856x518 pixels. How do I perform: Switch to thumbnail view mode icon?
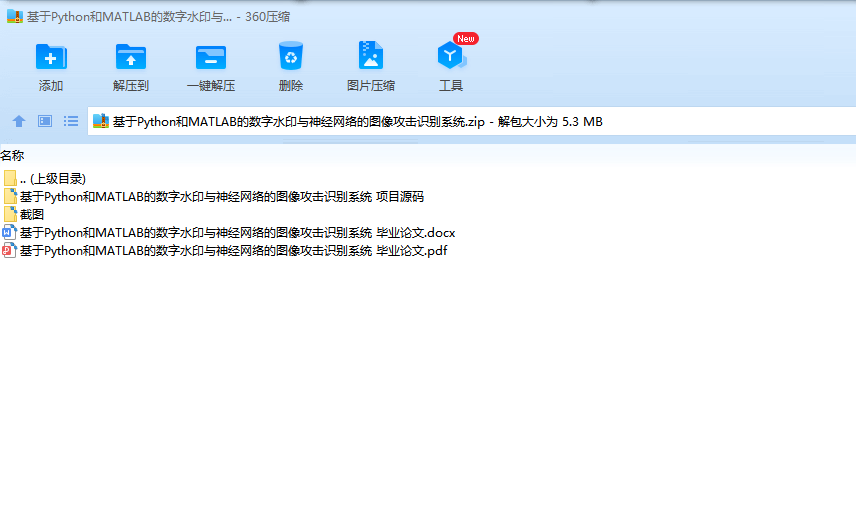(x=45, y=121)
